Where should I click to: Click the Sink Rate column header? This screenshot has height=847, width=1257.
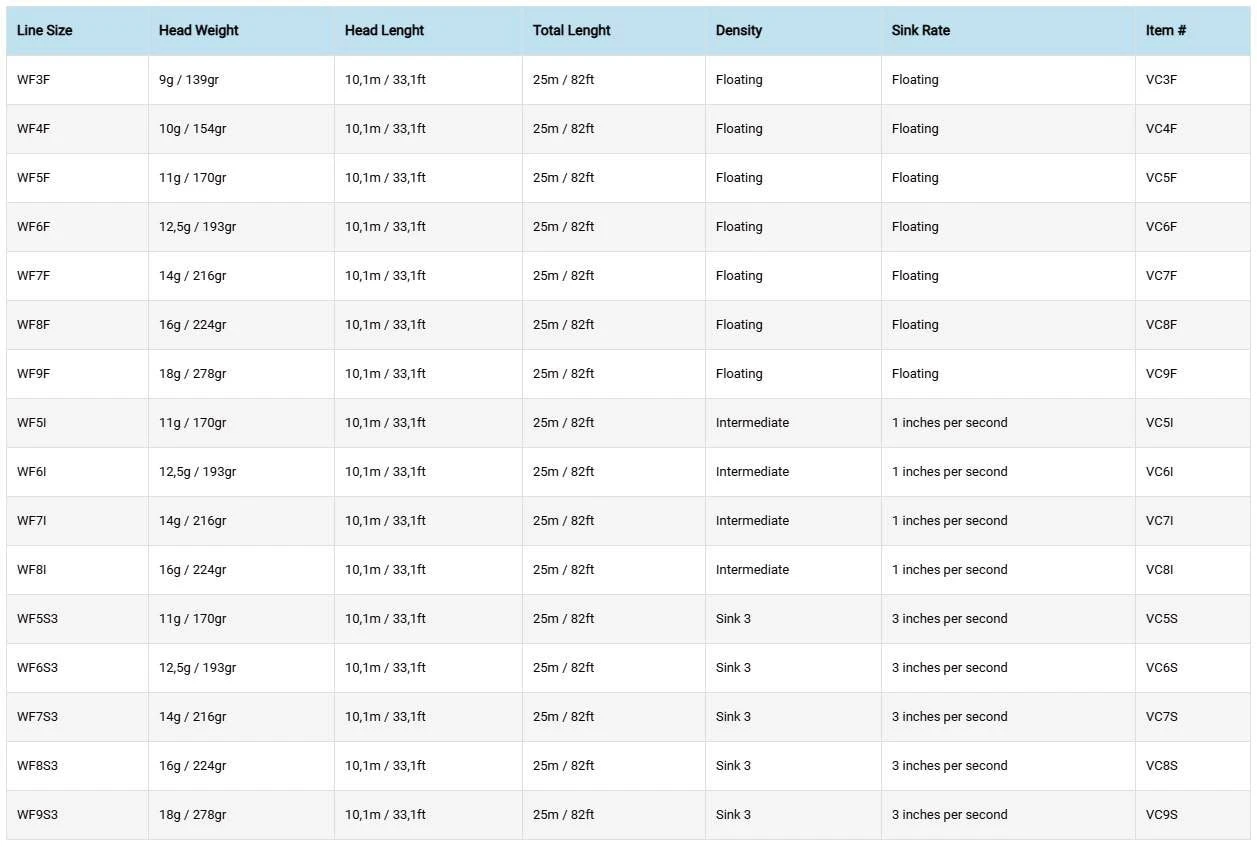(x=920, y=31)
